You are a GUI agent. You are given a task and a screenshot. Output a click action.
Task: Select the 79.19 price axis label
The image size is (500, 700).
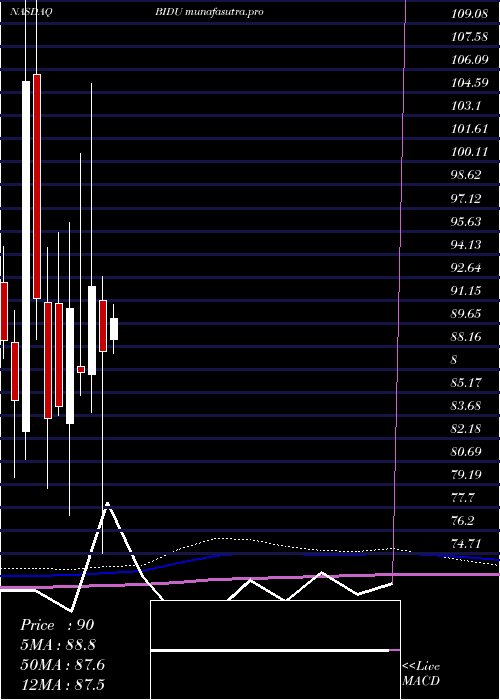click(x=467, y=475)
